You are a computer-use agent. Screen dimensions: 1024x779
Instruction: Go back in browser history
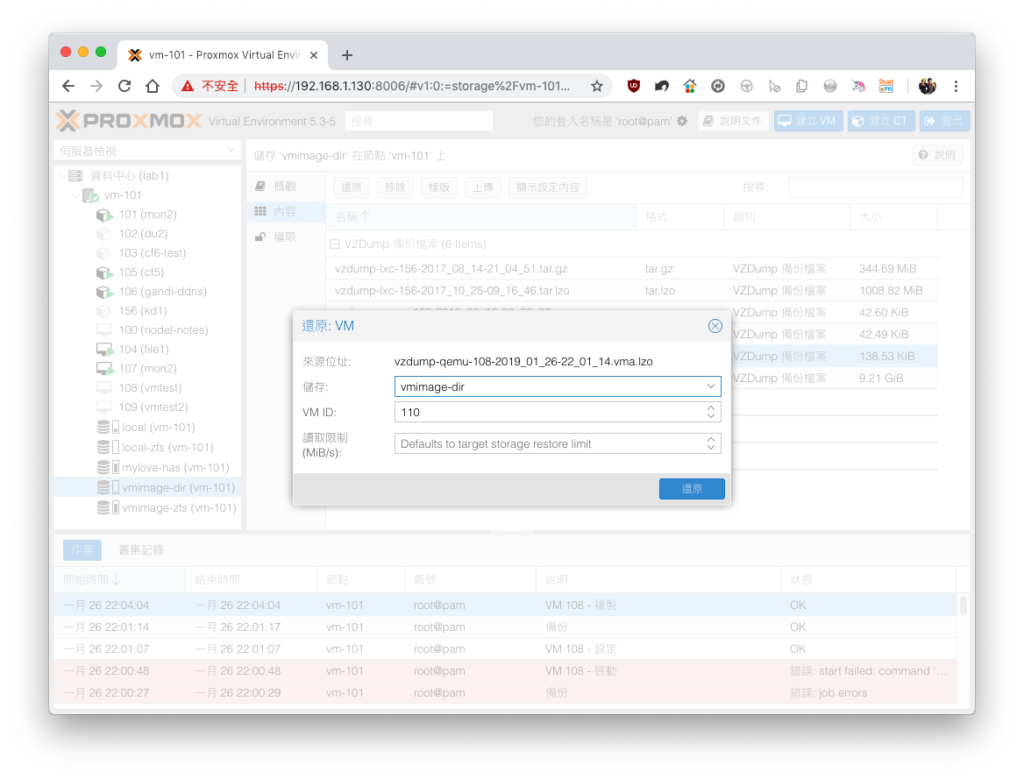point(69,86)
